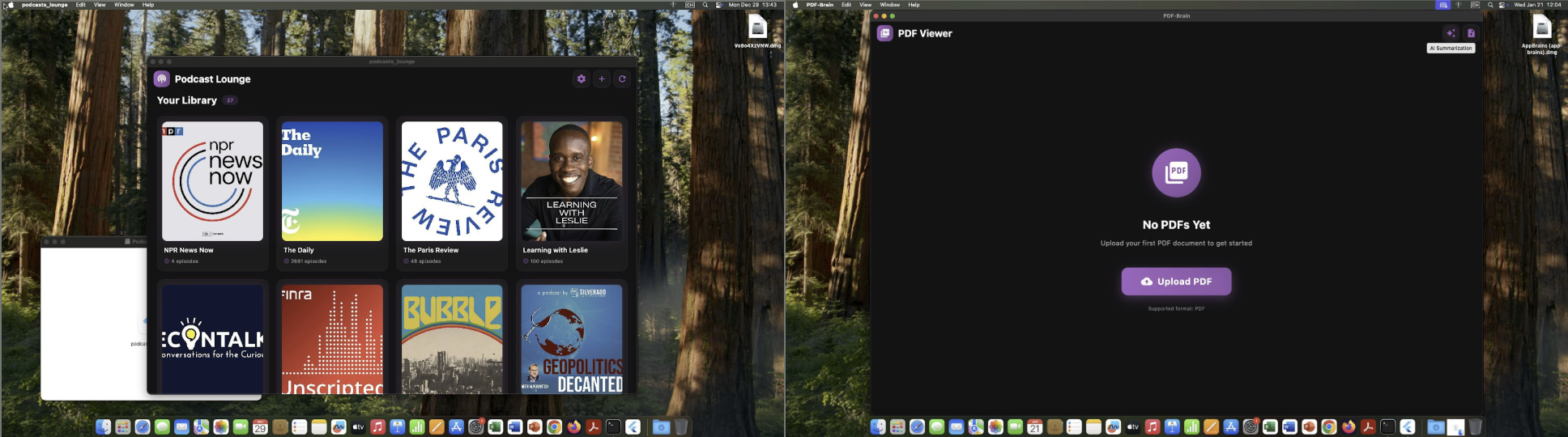
Task: Click '2691 episodes' under The Daily
Action: pos(309,261)
